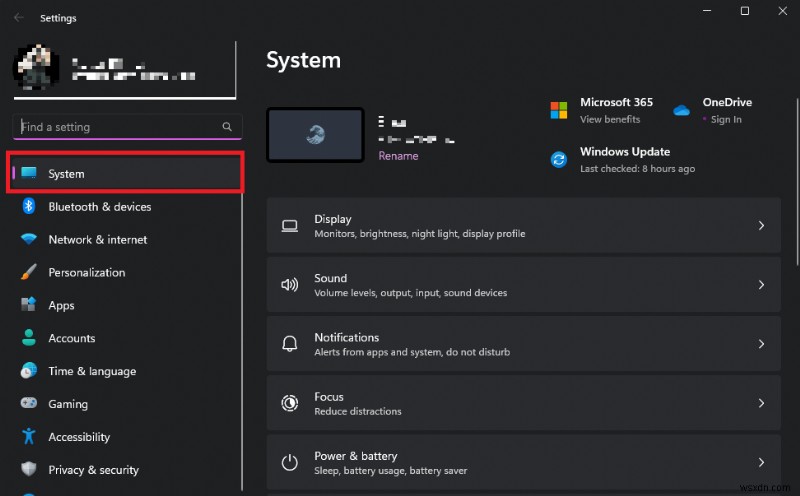Click the Wi-Fi Network icon in sidebar

29,239
